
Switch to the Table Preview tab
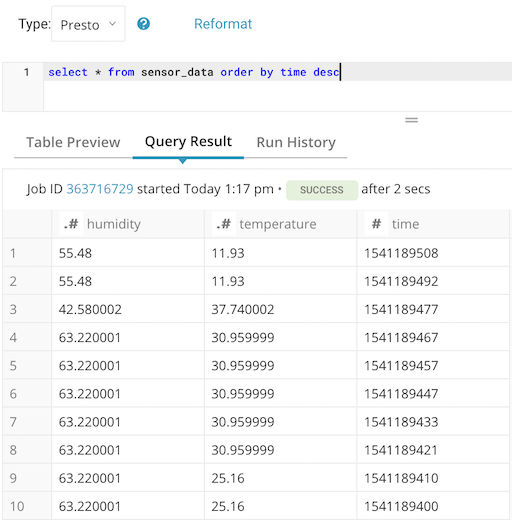(x=73, y=142)
